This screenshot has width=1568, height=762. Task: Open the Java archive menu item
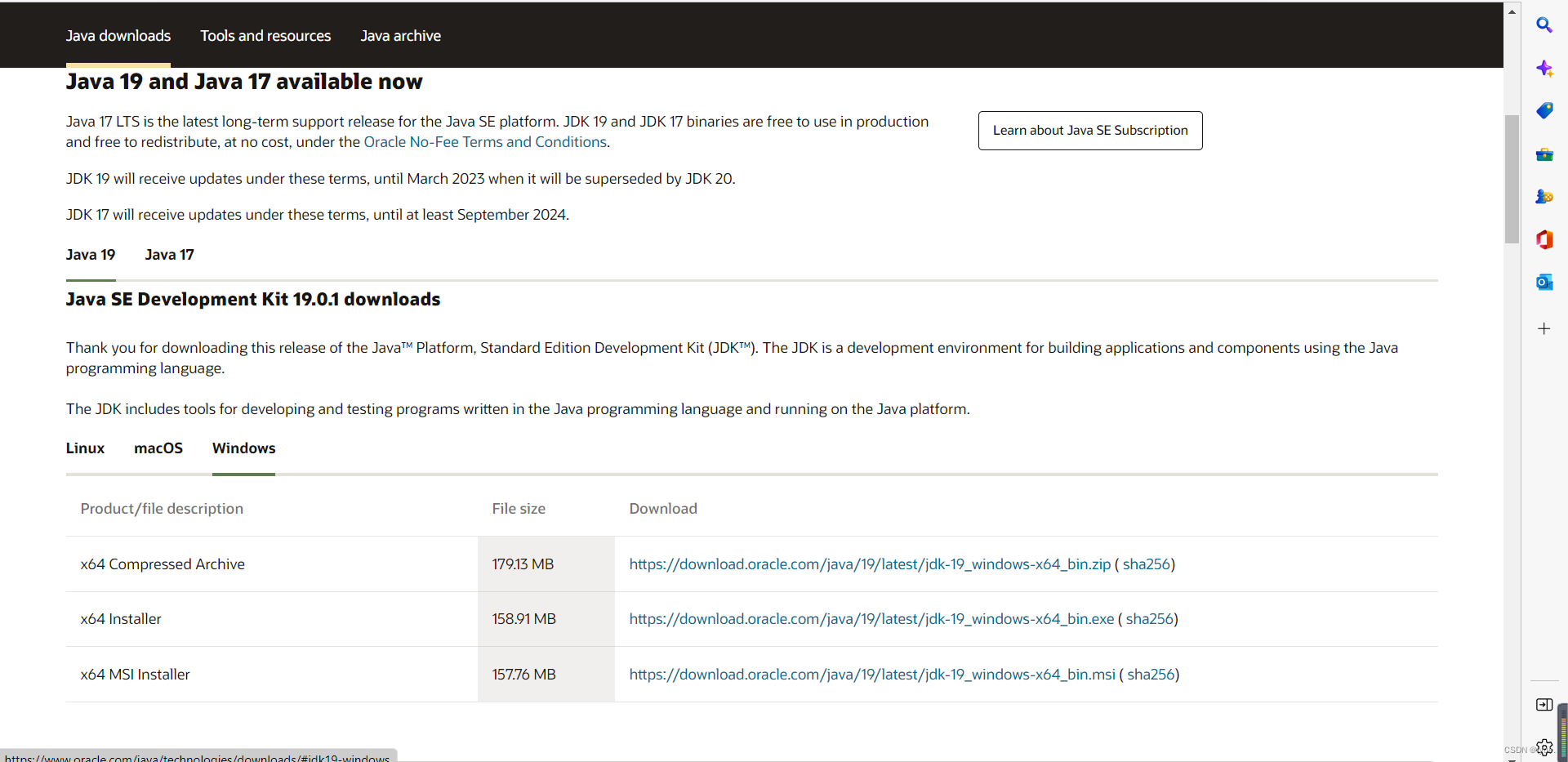(400, 36)
